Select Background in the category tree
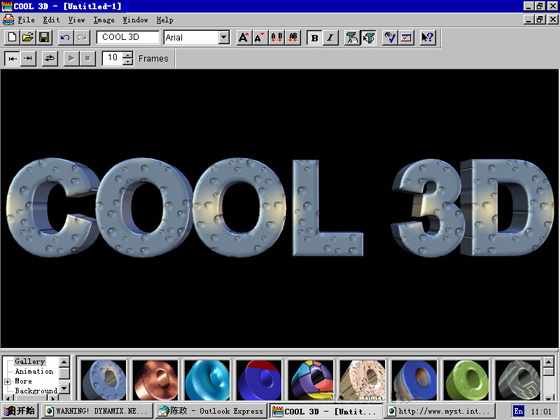Screen dimensions: 560x420 click(36, 391)
